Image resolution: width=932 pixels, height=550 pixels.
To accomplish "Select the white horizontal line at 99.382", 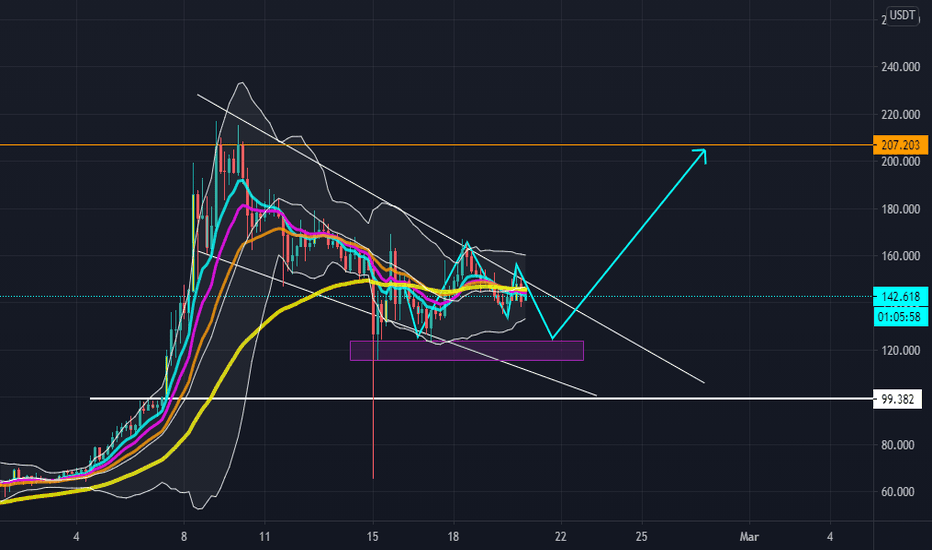I will click(x=481, y=398).
